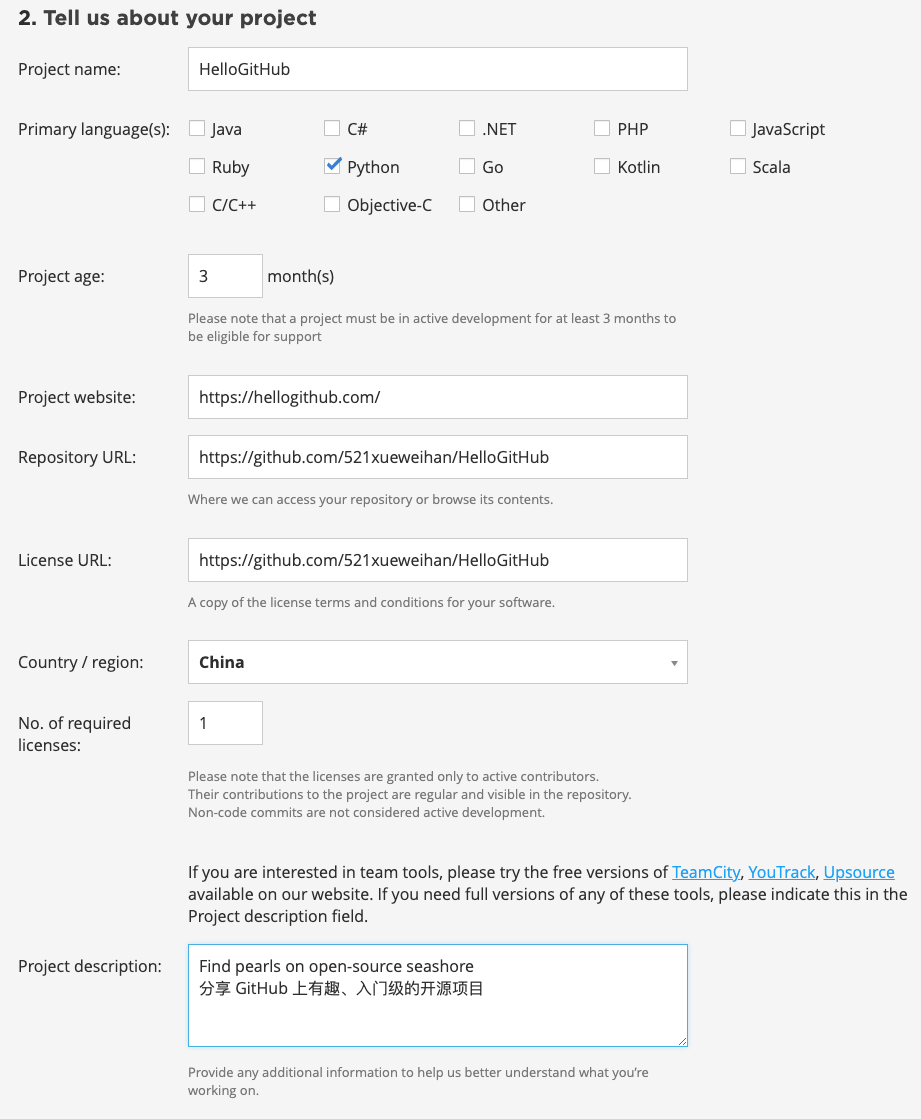
Task: Open the TeamCity link
Action: click(x=706, y=872)
